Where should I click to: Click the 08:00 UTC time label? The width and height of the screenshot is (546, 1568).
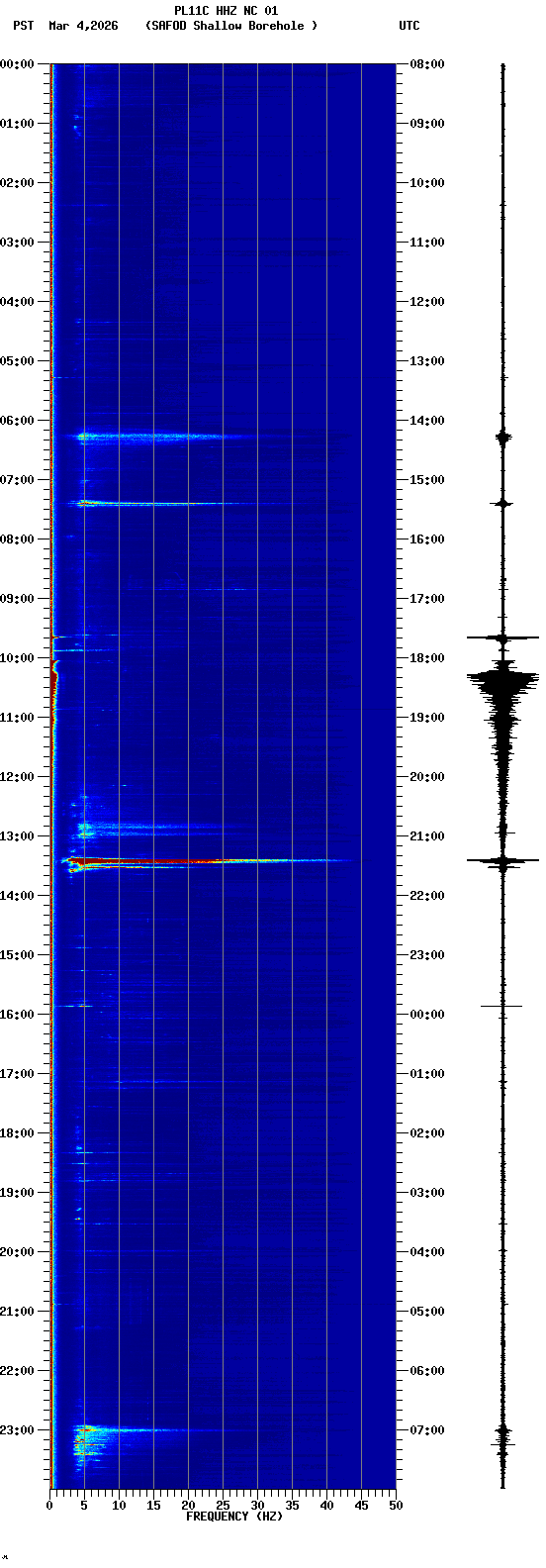coord(426,64)
